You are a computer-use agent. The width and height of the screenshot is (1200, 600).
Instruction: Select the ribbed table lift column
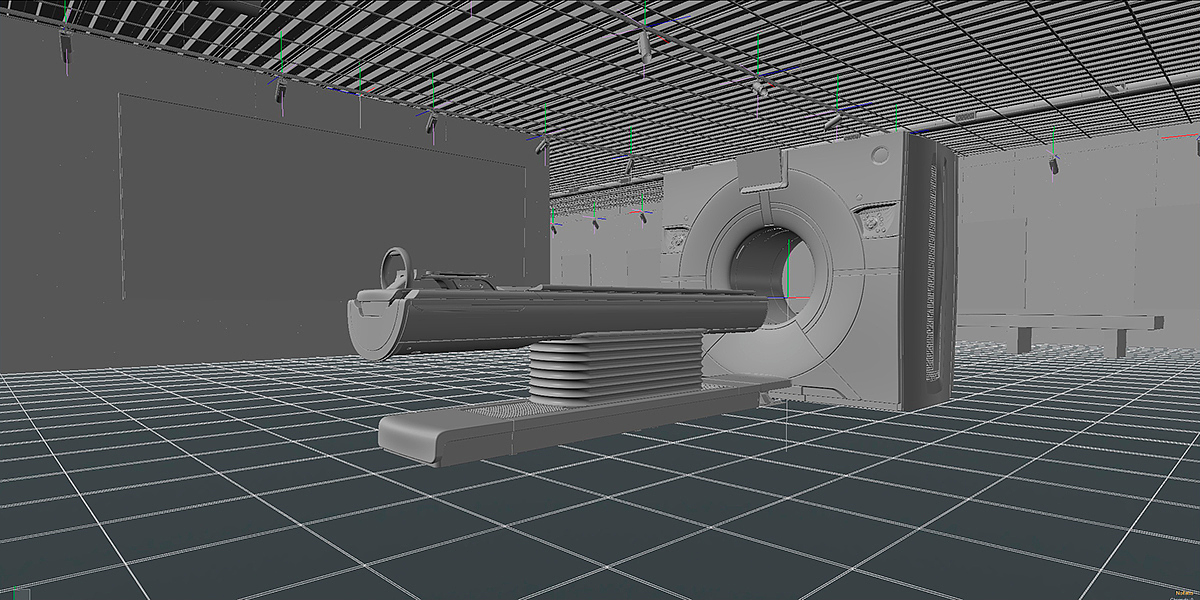(x=616, y=371)
